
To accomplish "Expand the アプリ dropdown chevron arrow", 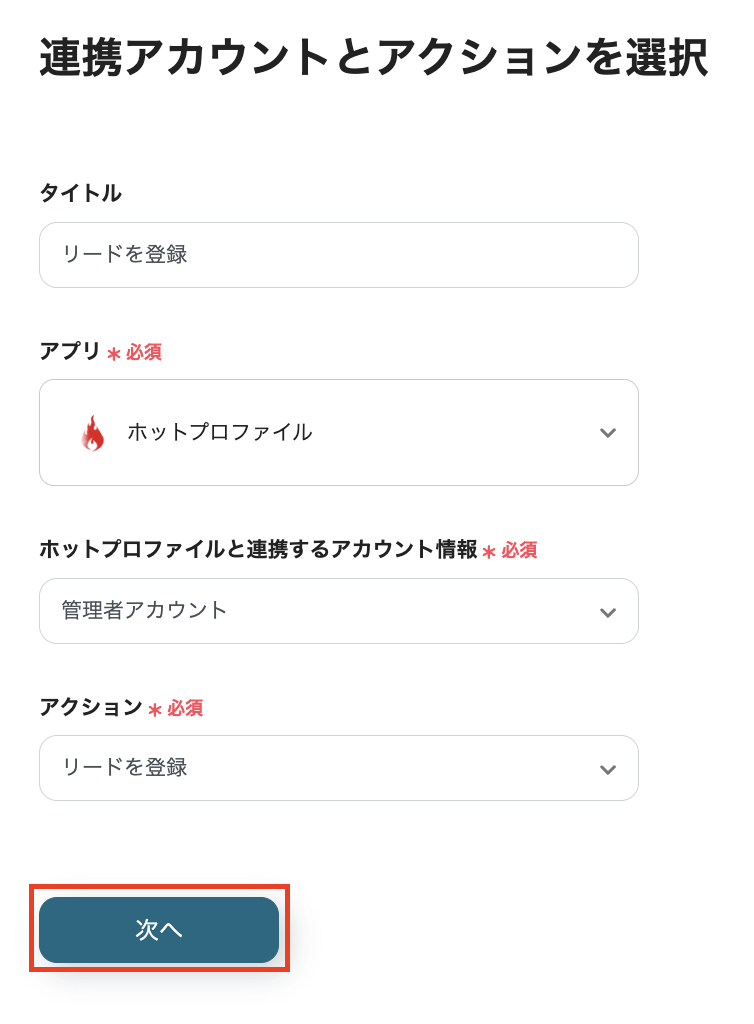I will point(607,433).
